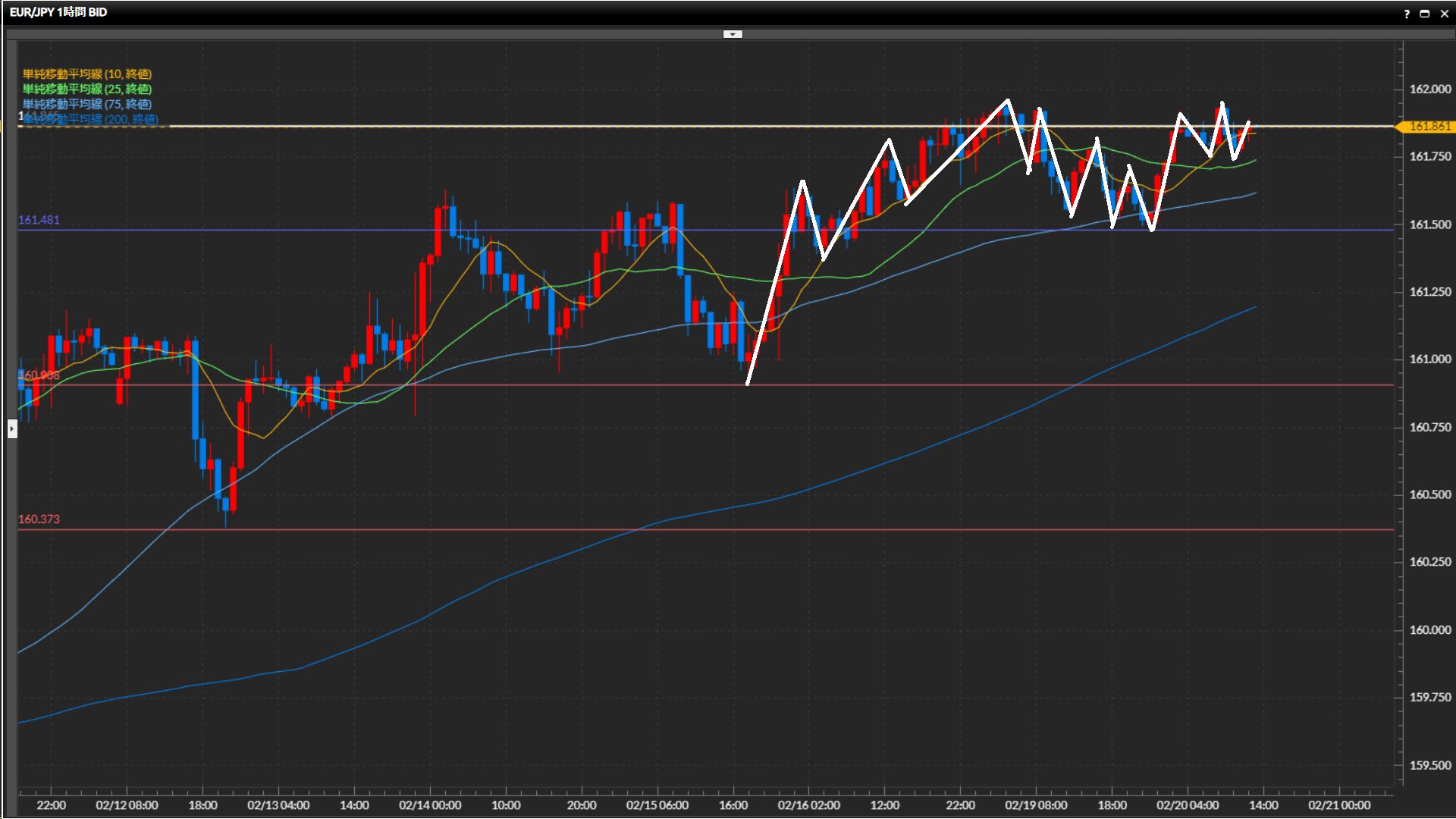The height and width of the screenshot is (819, 1456).
Task: Select the 161.481 horizontal line label
Action: point(39,220)
